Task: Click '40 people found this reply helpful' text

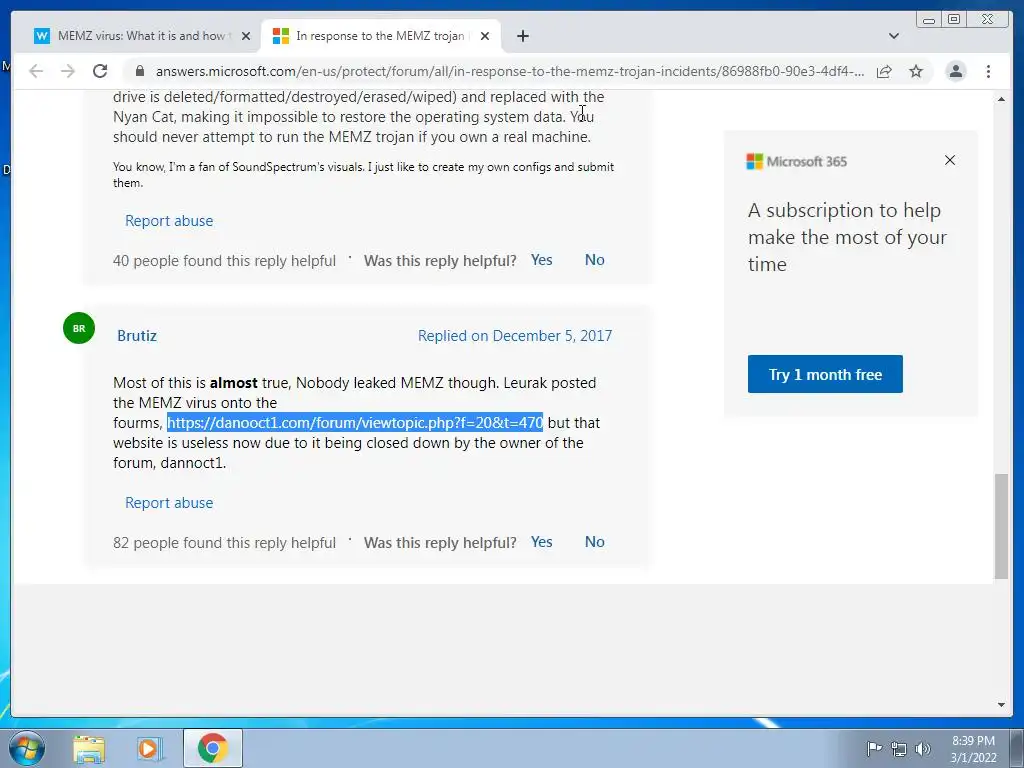Action: 224,261
